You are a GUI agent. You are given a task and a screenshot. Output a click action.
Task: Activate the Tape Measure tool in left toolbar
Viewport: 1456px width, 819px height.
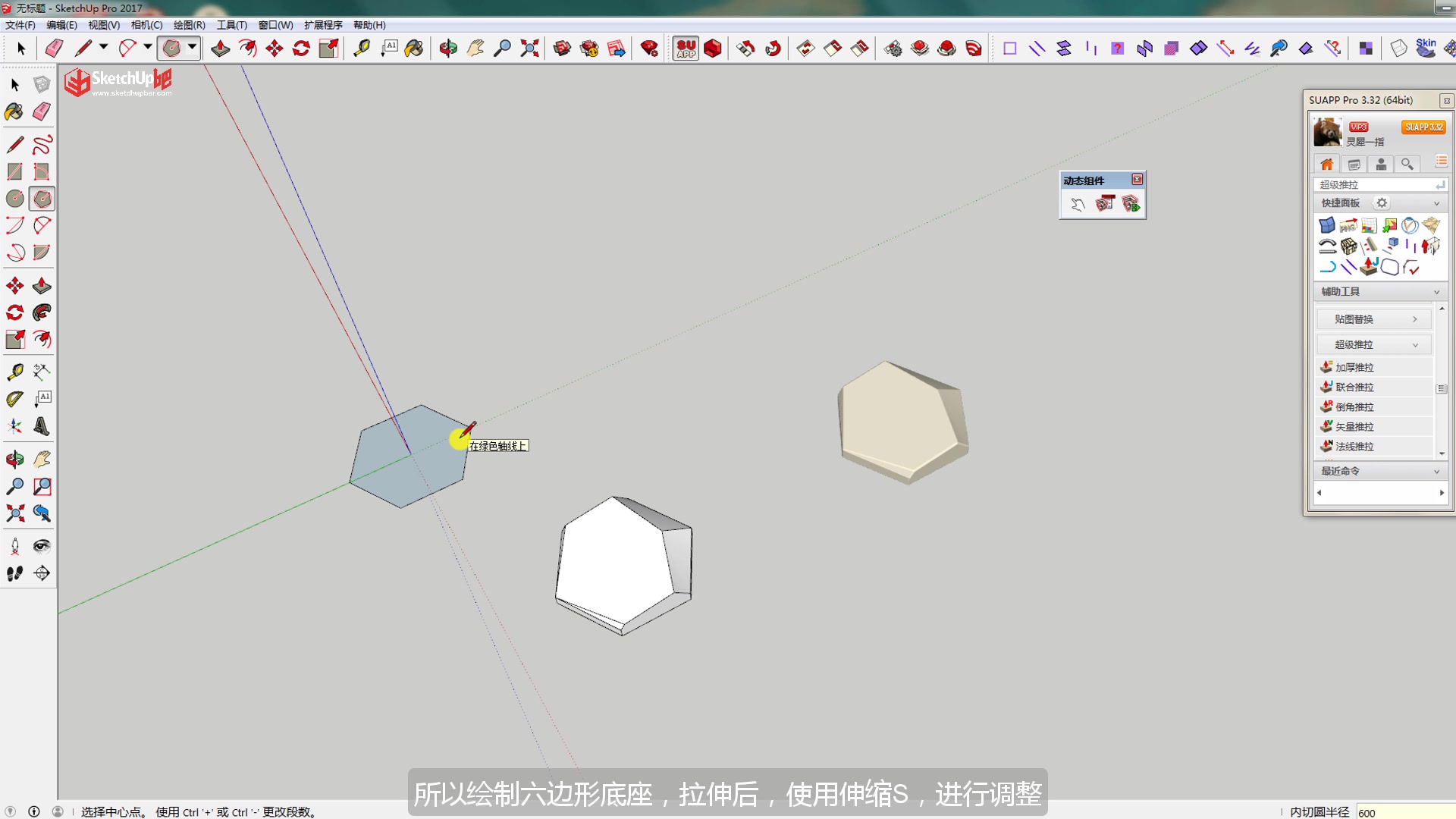coord(14,372)
